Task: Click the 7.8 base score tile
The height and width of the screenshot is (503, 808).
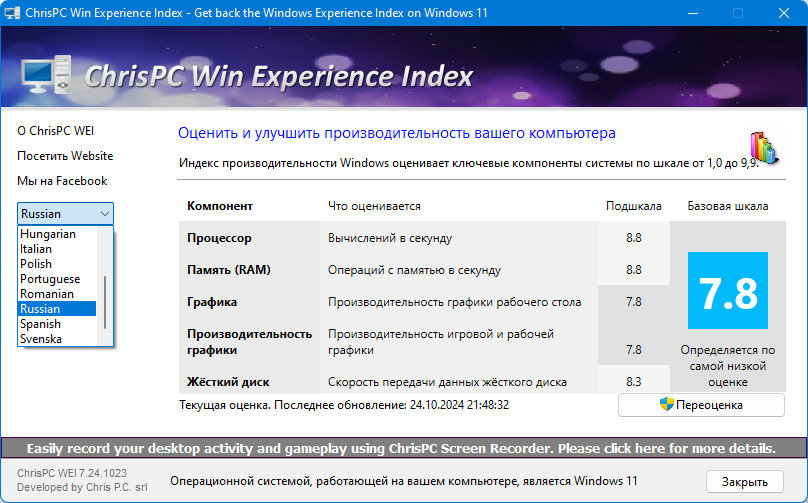Action: coord(728,291)
